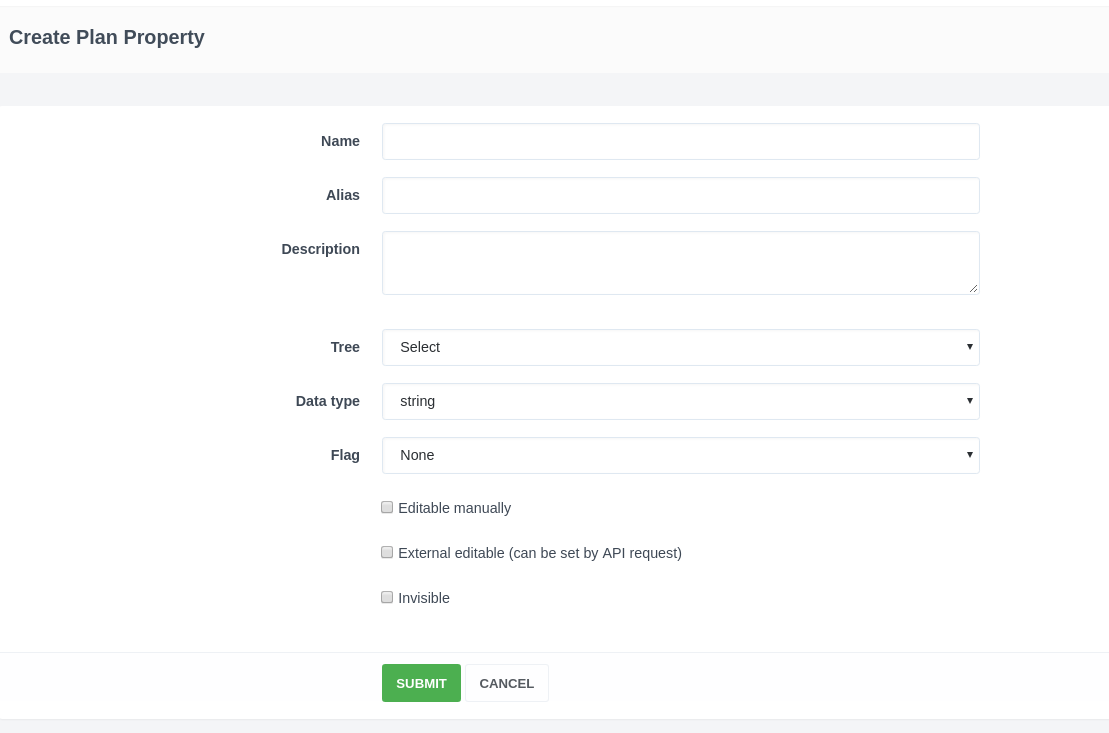Screen dimensions: 1109x733
Task: Enable the Editable manually checkbox
Action: coord(387,507)
